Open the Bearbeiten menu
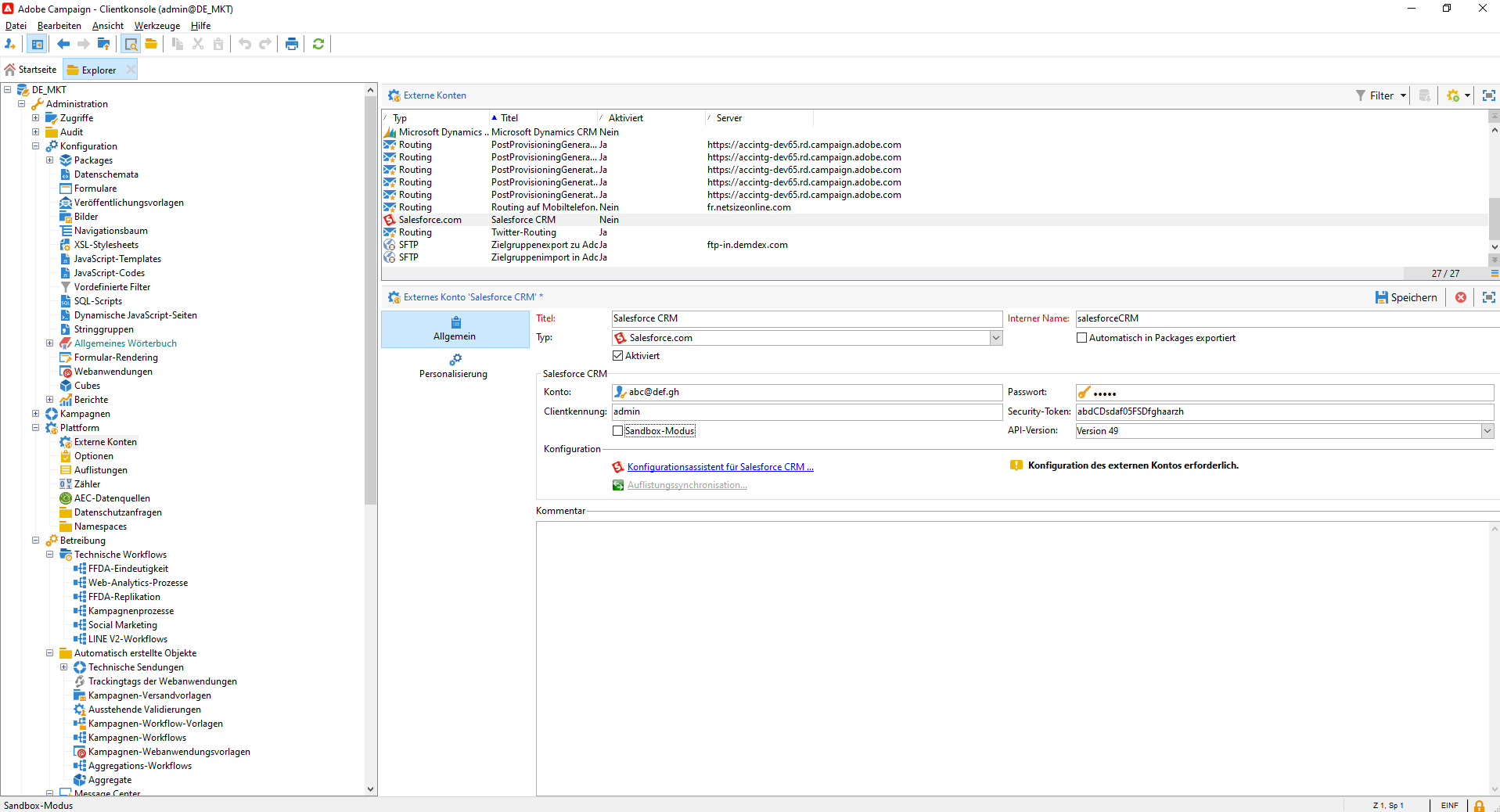The image size is (1500, 812). [59, 26]
